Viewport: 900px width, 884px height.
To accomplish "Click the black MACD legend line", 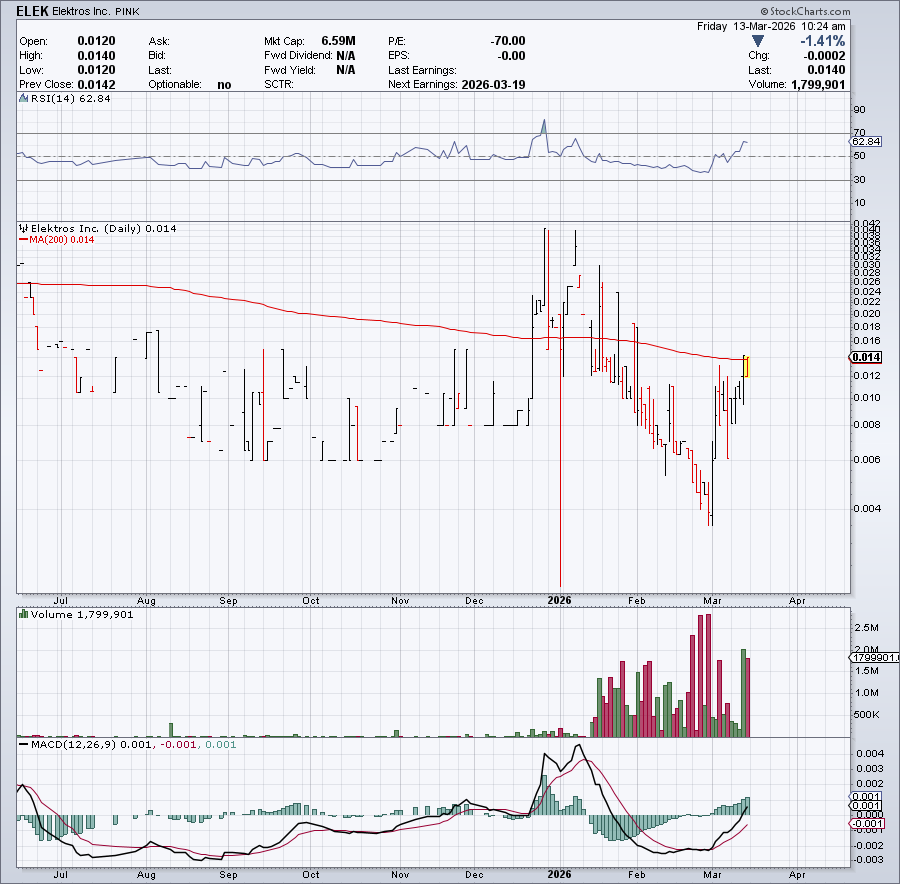I will click(x=24, y=745).
